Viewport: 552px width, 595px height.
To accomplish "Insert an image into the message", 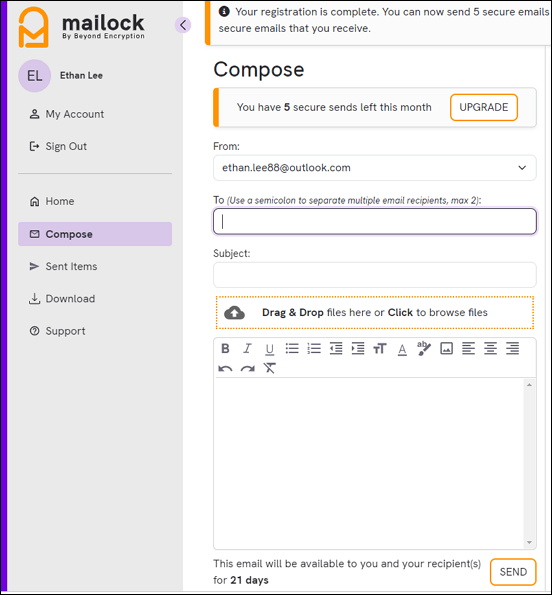I will coord(446,348).
